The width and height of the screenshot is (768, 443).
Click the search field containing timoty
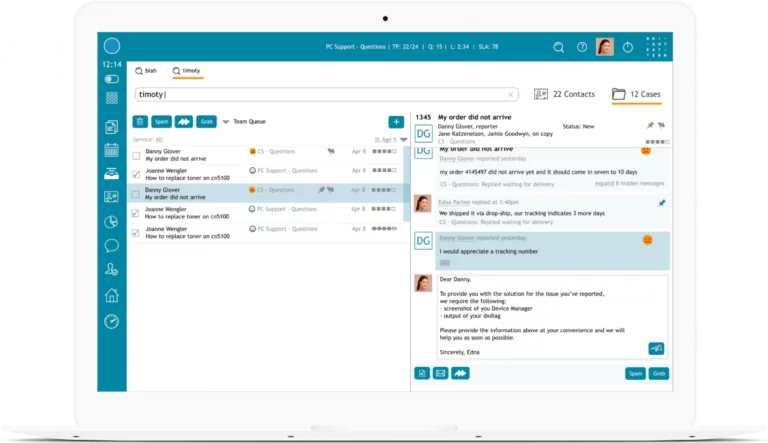(326, 94)
